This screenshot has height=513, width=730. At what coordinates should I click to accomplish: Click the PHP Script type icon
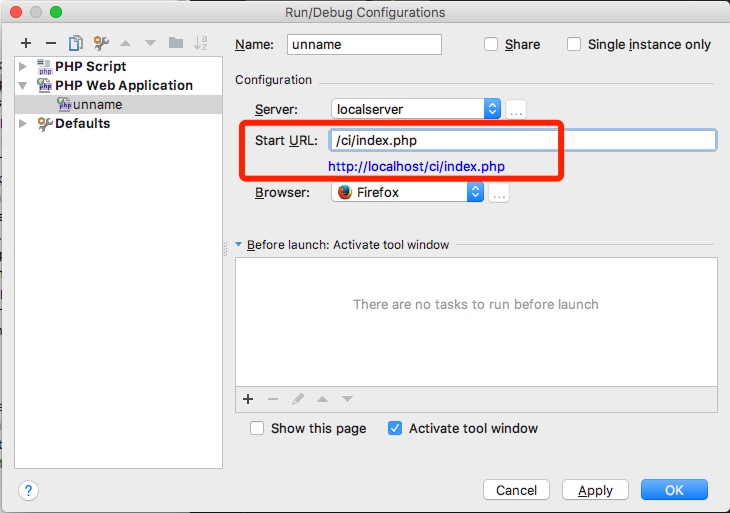(x=45, y=67)
